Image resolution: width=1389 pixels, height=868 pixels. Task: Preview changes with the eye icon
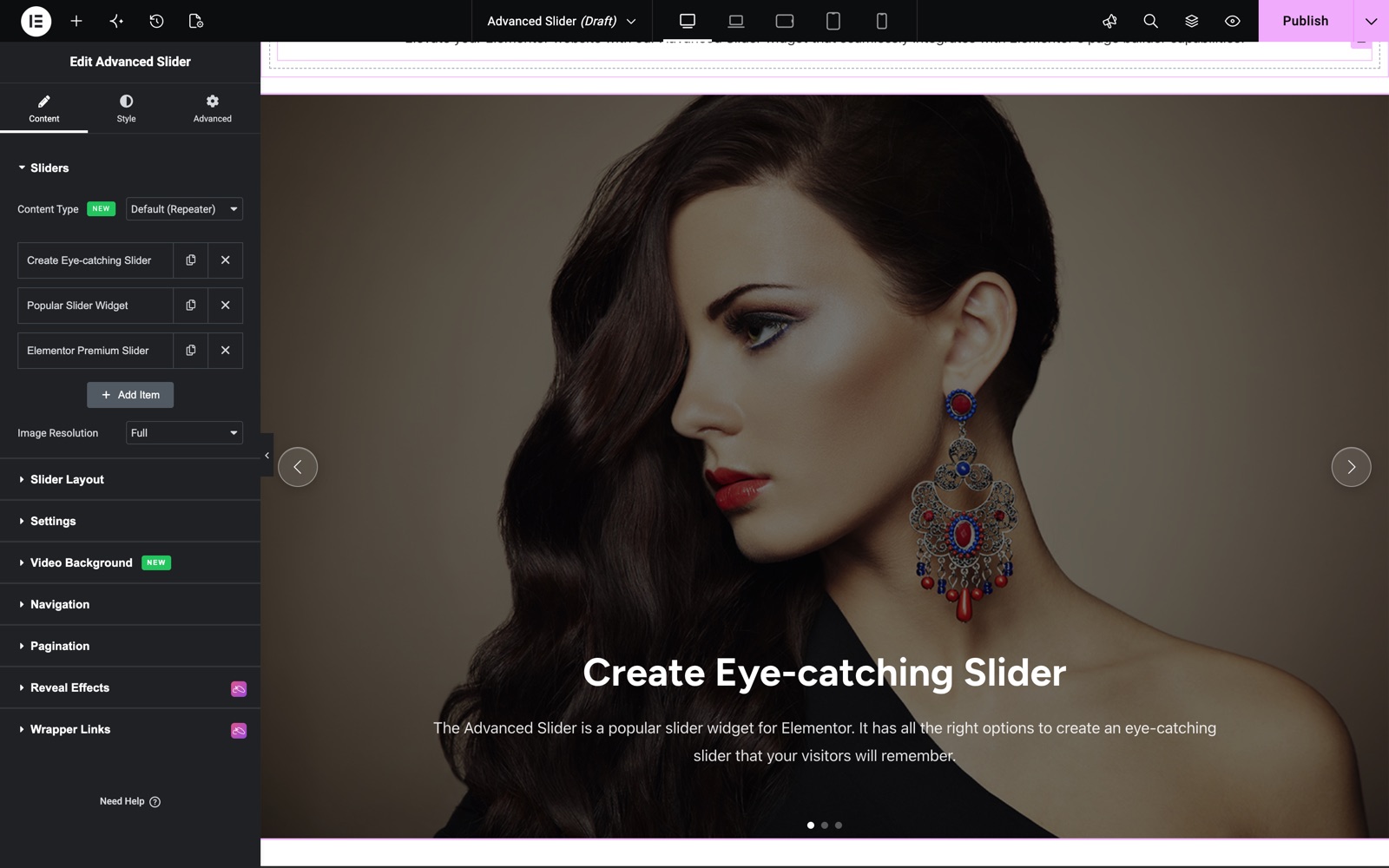click(x=1232, y=21)
